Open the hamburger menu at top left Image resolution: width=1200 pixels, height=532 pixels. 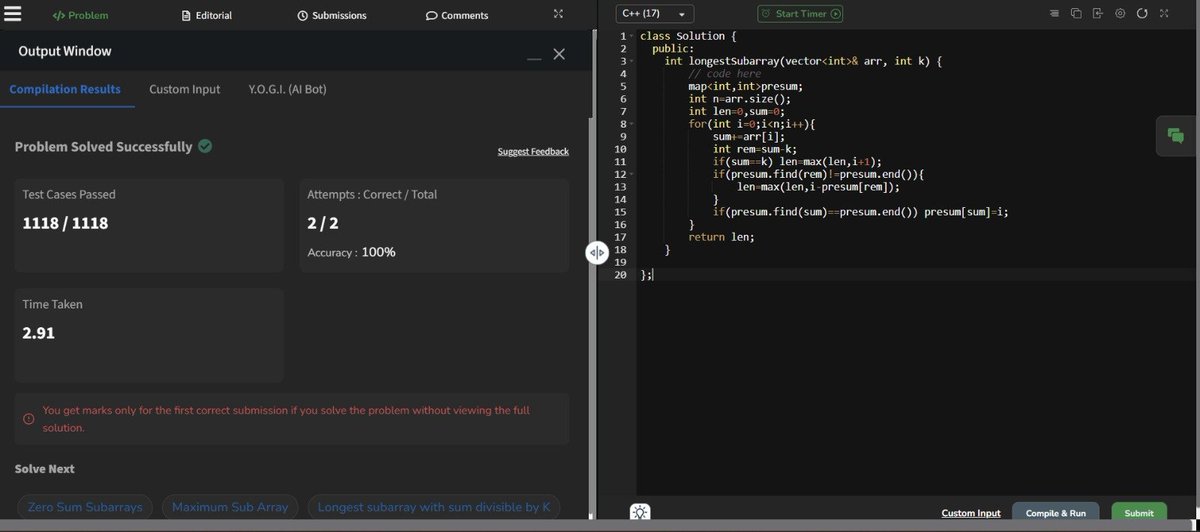pos(13,14)
